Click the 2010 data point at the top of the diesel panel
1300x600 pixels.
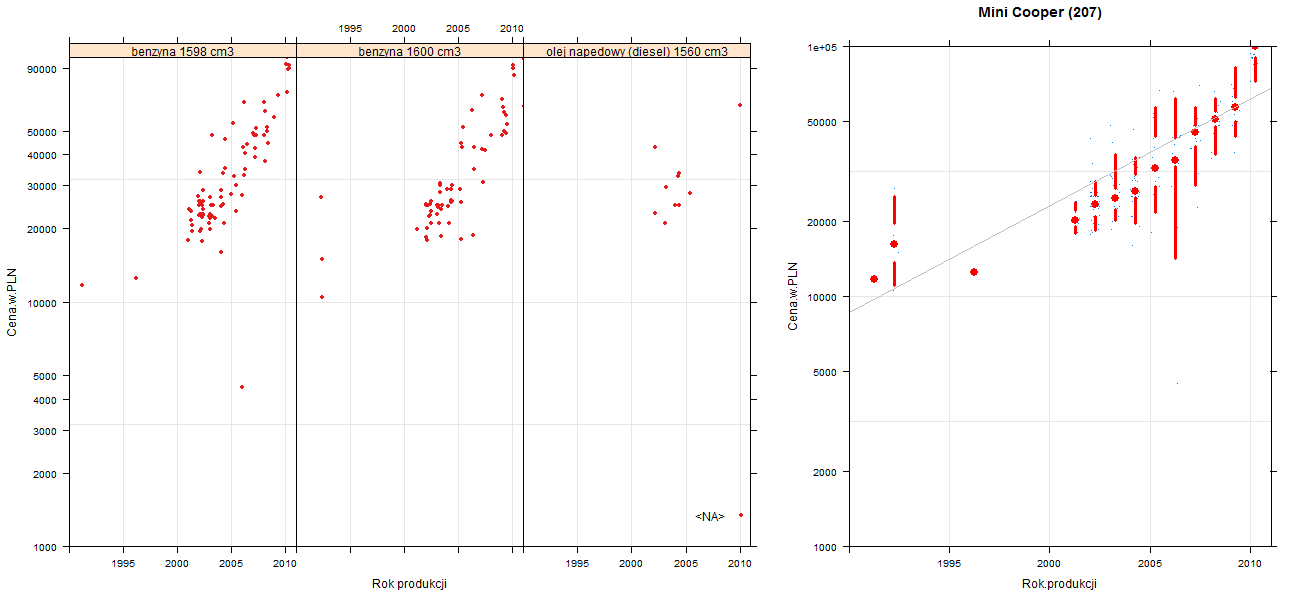(x=740, y=105)
